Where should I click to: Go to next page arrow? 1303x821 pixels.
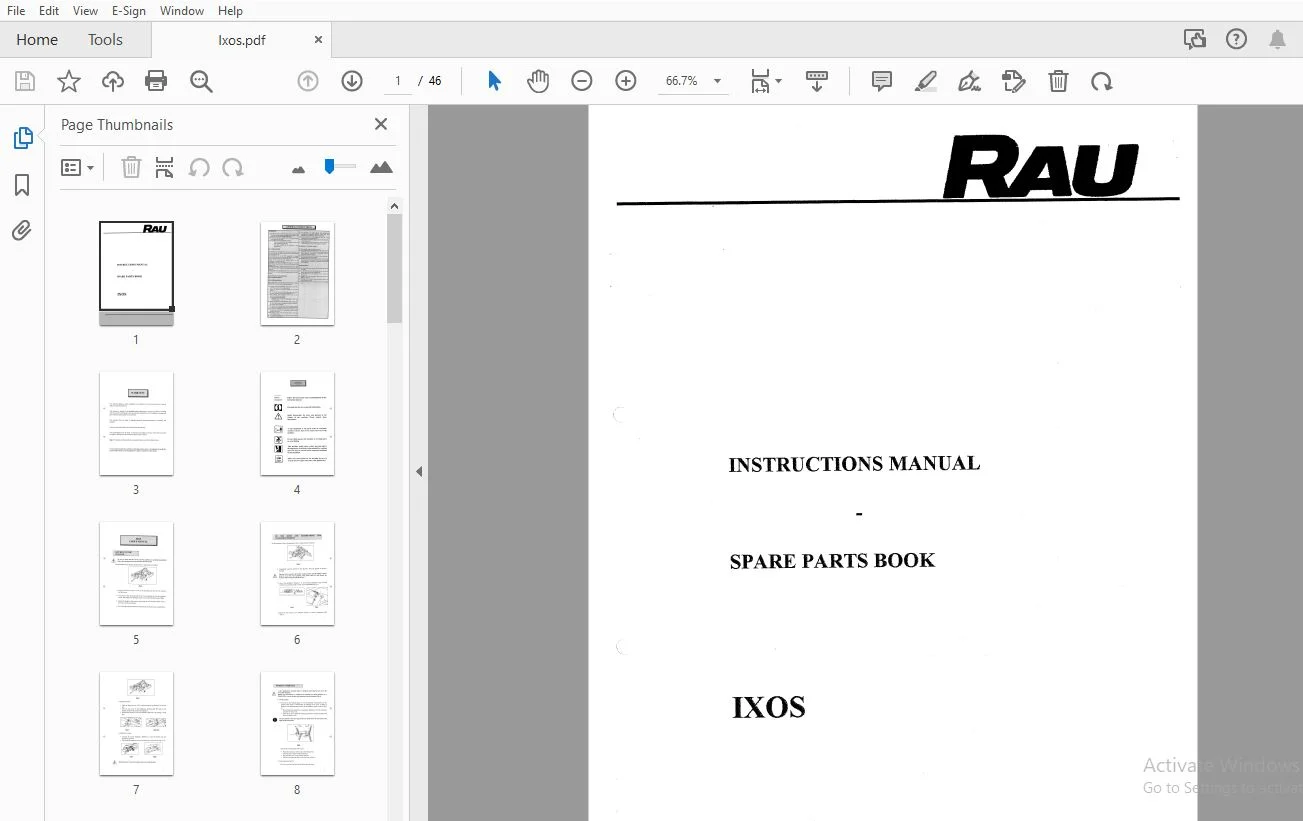pyautogui.click(x=352, y=82)
